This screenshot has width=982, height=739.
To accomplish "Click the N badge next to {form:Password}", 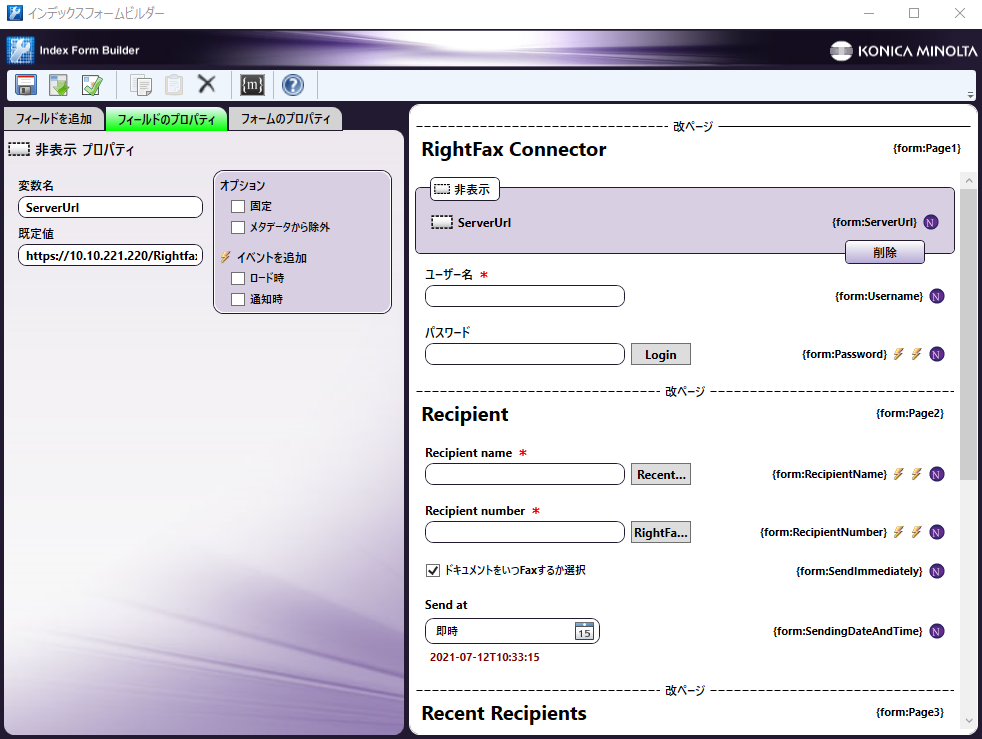I will point(936,354).
